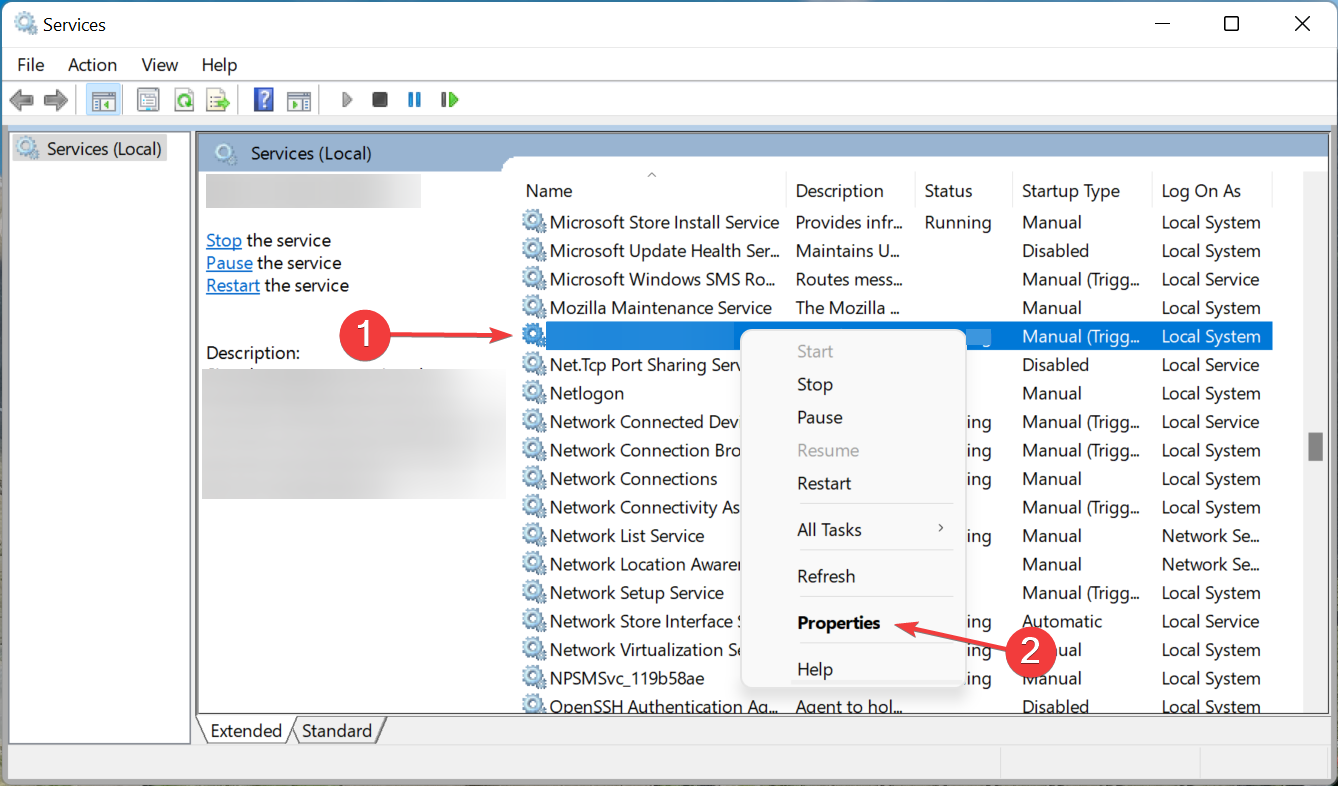Screen dimensions: 1338x786
Task: Click the toolbar Start Service play icon
Action: (x=347, y=100)
